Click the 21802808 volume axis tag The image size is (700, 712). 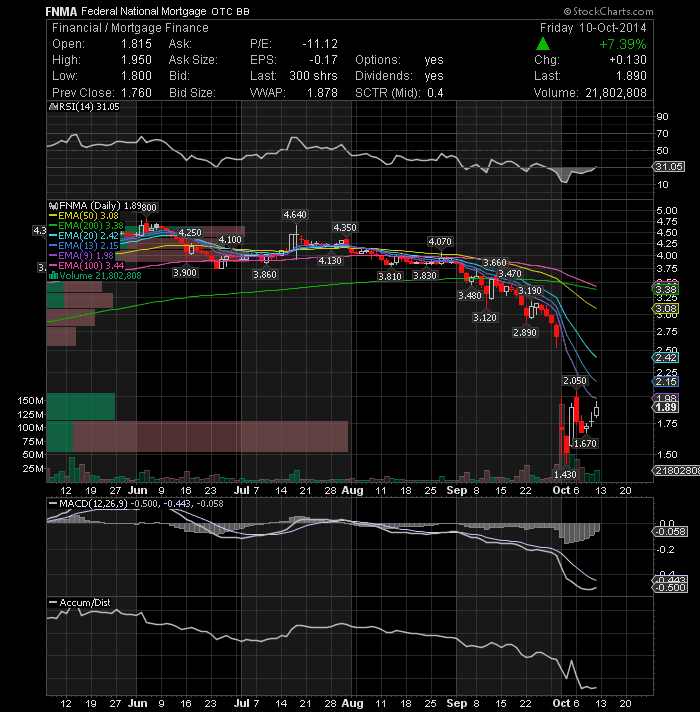tap(676, 470)
